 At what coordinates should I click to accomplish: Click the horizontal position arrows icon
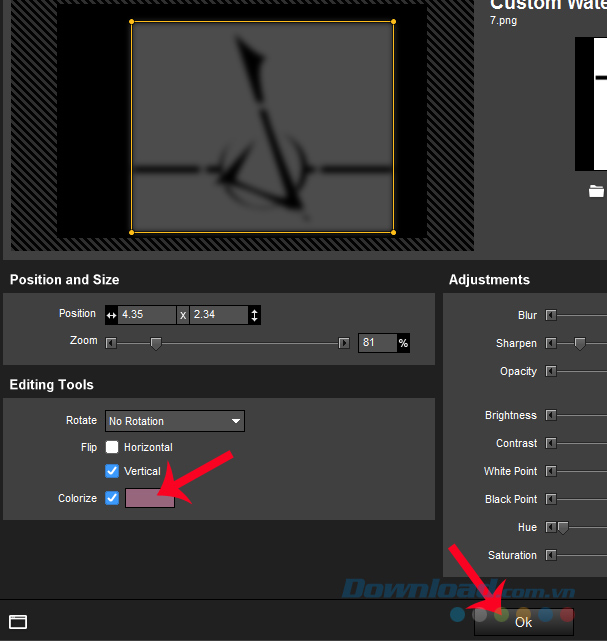111,315
